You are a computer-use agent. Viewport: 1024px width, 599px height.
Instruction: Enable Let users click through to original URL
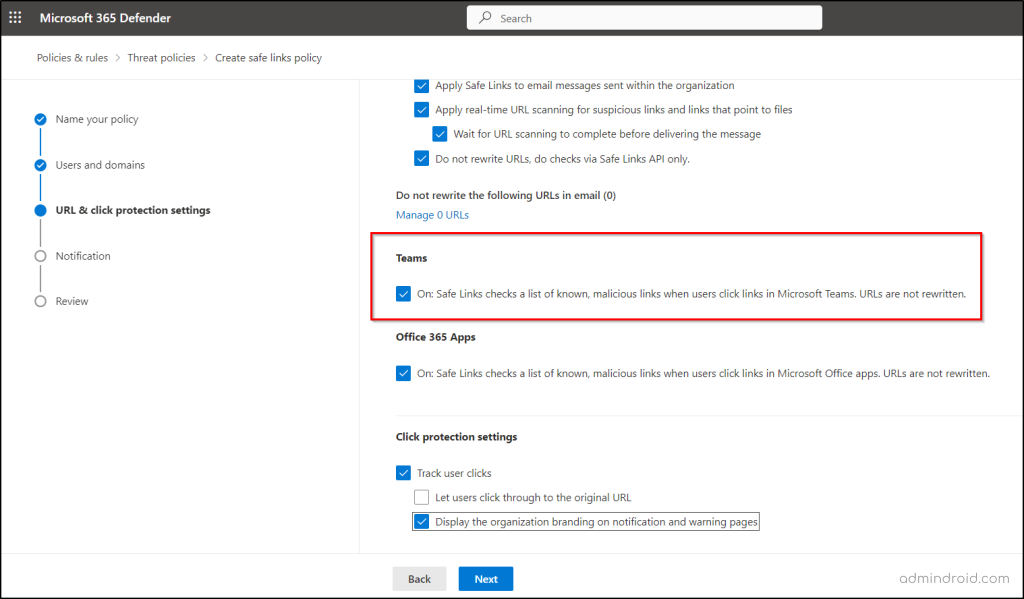point(421,496)
